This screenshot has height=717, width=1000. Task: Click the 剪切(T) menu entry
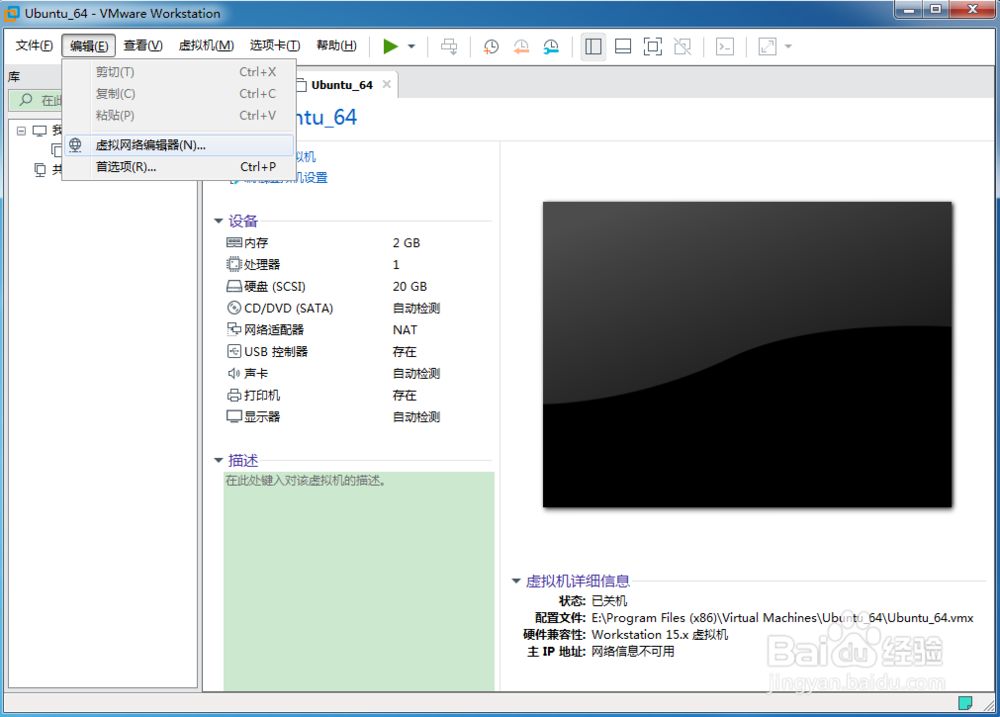[x=179, y=72]
